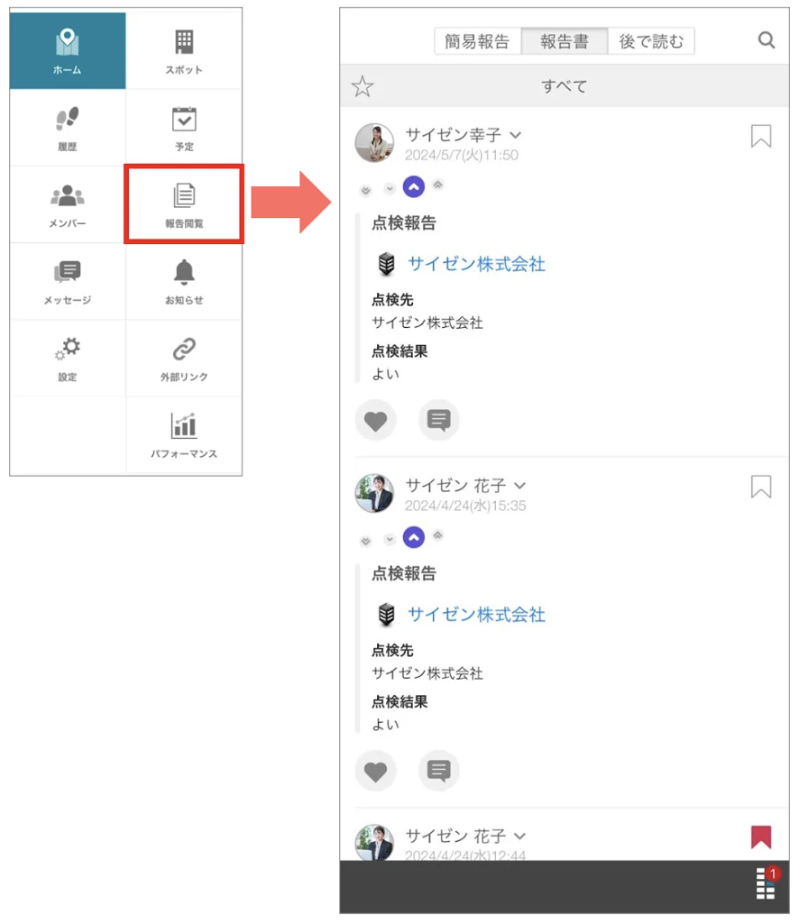Image resolution: width=804 pixels, height=924 pixels.
Task: Click the building icon in 幸子's report
Action: [386, 263]
